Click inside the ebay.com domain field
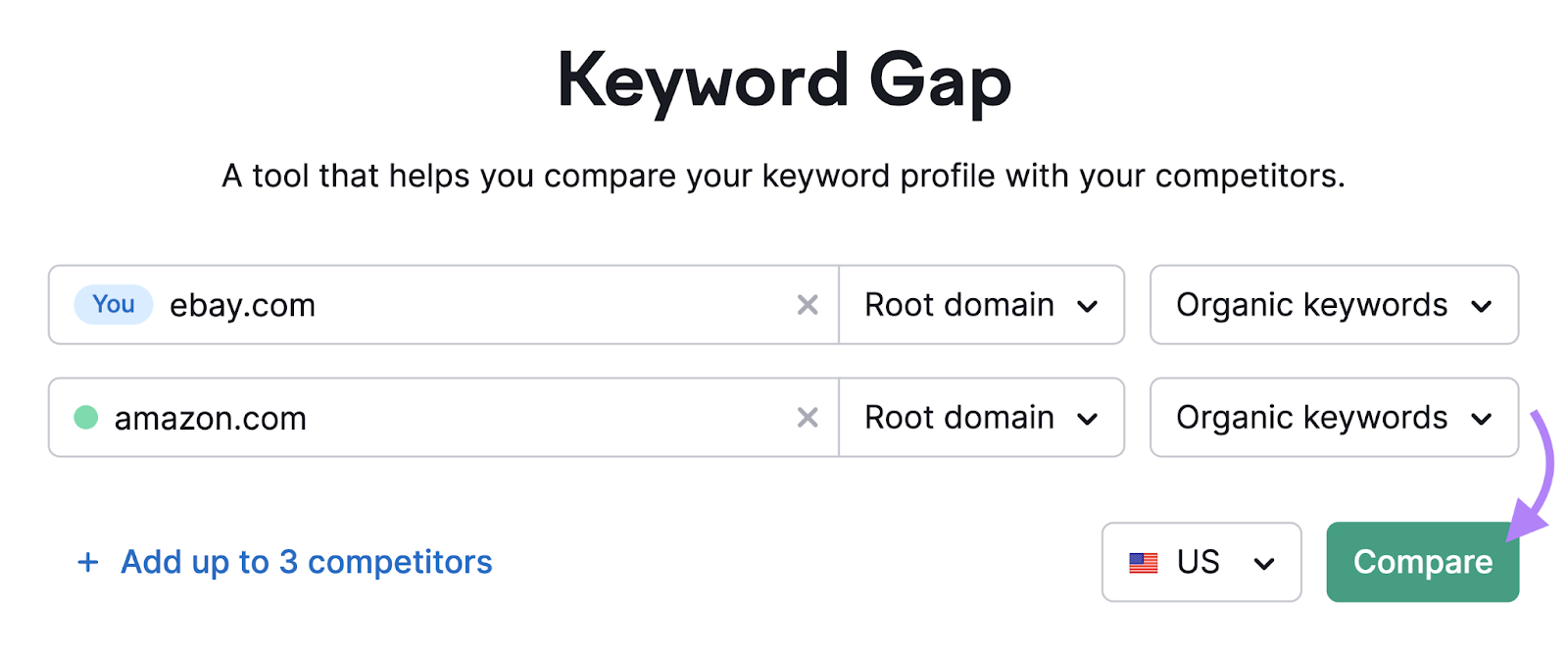This screenshot has width=1568, height=661. [441, 305]
